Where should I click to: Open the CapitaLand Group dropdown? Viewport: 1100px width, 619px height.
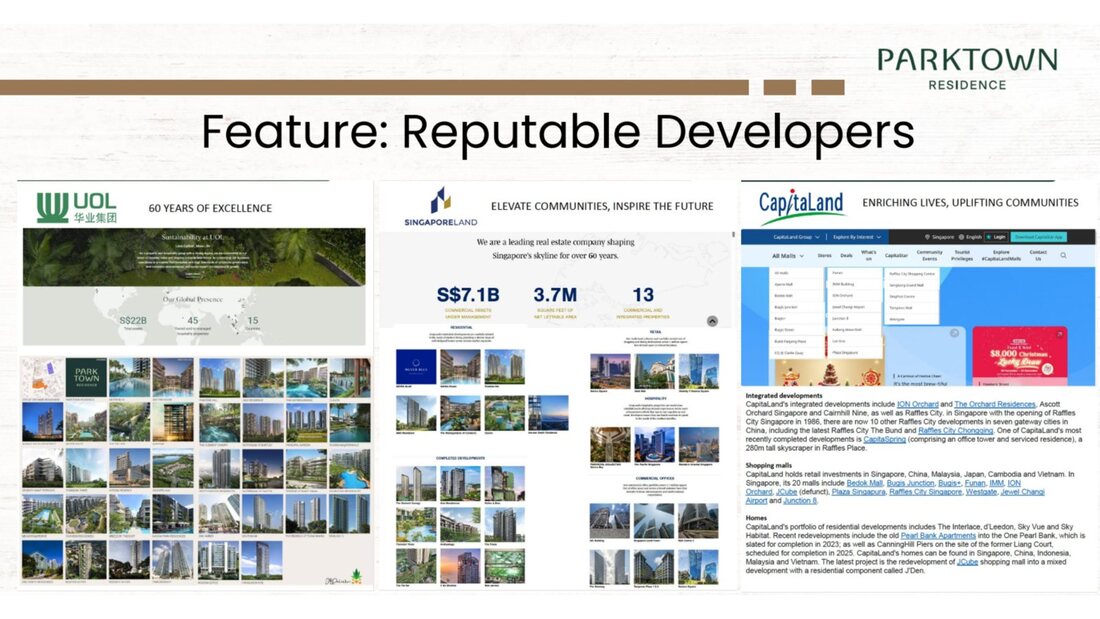pos(796,237)
